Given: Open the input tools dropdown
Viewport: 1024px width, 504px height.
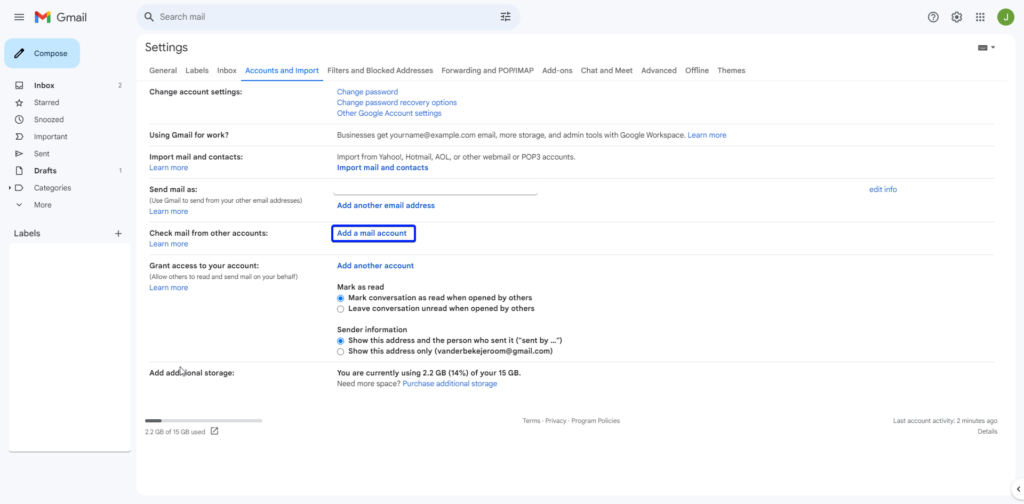Looking at the screenshot, I should pyautogui.click(x=986, y=48).
